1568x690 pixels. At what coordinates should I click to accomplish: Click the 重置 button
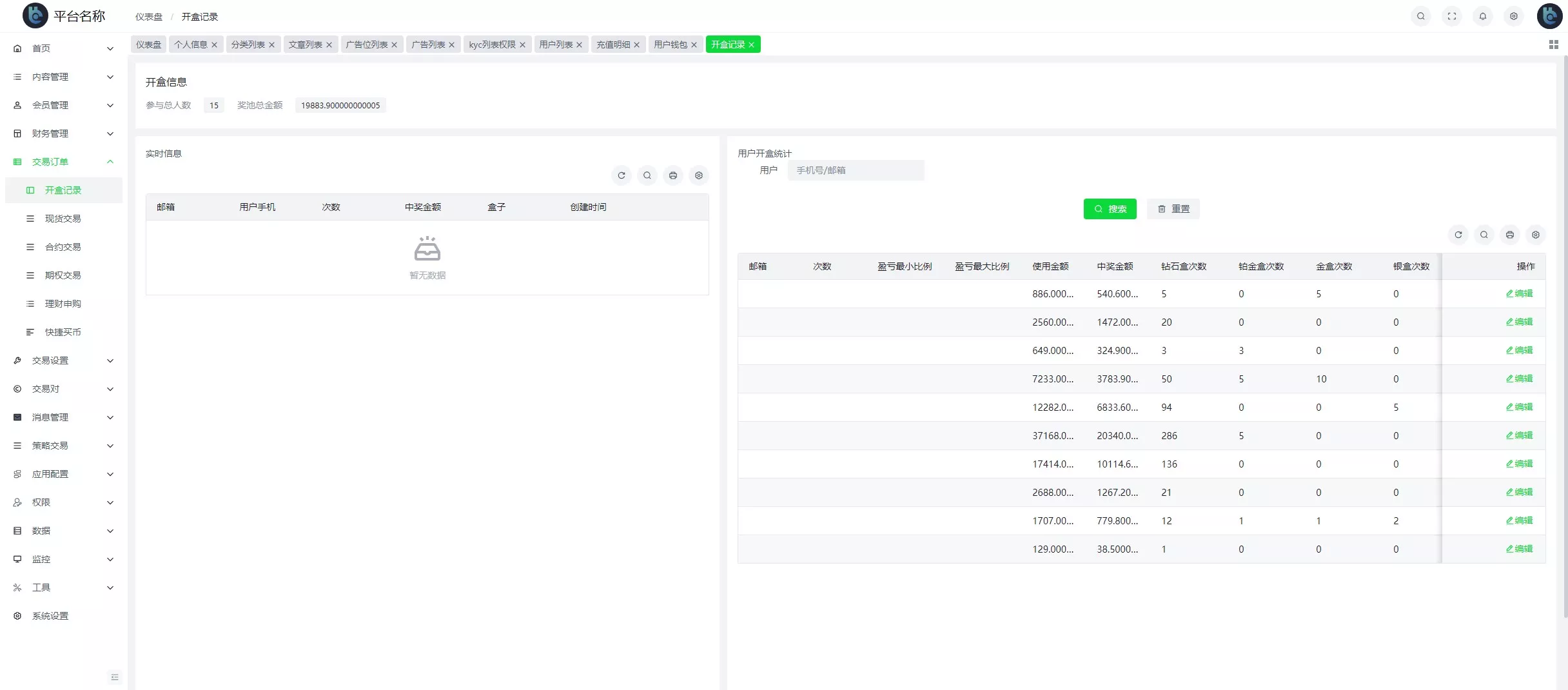[1173, 209]
